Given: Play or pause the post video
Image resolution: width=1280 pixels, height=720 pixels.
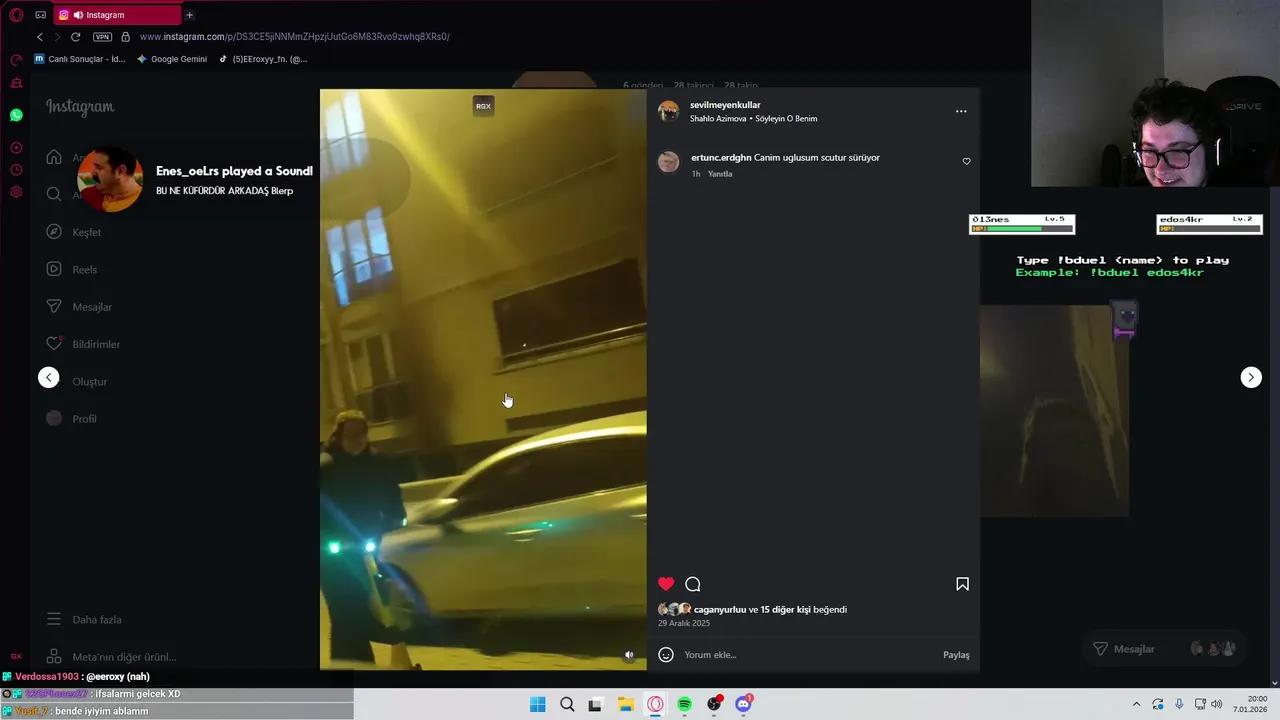Looking at the screenshot, I should (483, 379).
